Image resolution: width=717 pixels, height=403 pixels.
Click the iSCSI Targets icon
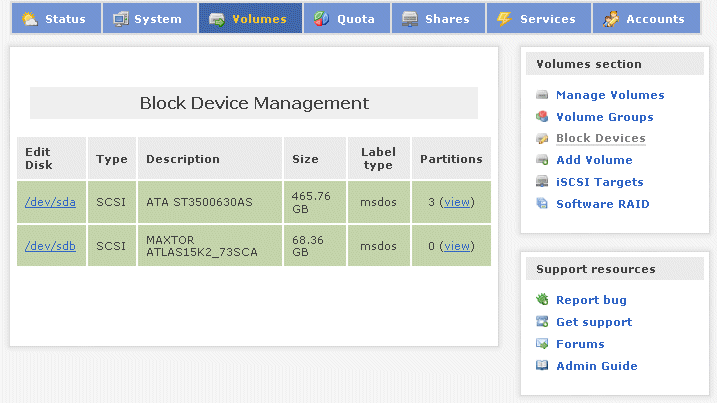(542, 182)
